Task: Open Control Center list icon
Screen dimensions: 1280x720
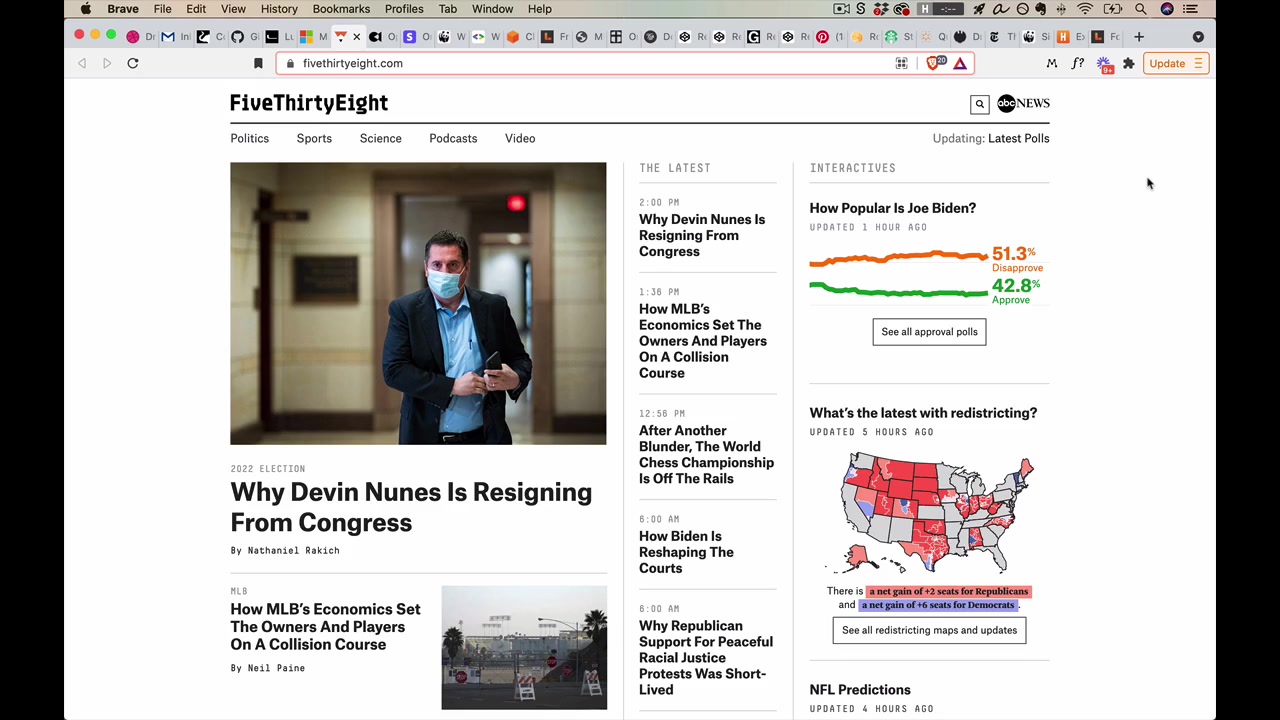Action: point(1190,9)
